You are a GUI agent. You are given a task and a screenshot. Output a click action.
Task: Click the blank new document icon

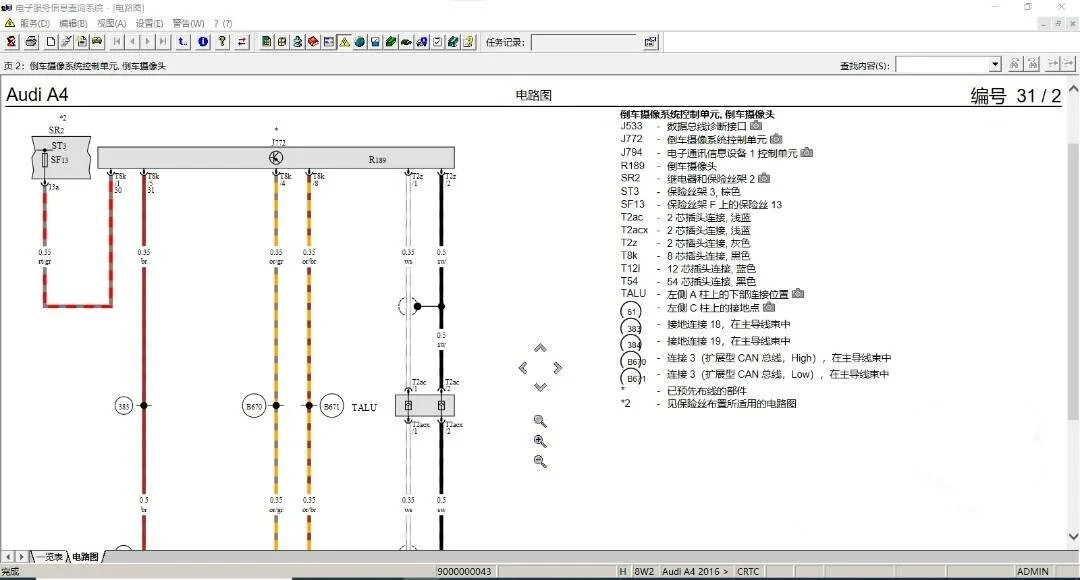pos(51,42)
